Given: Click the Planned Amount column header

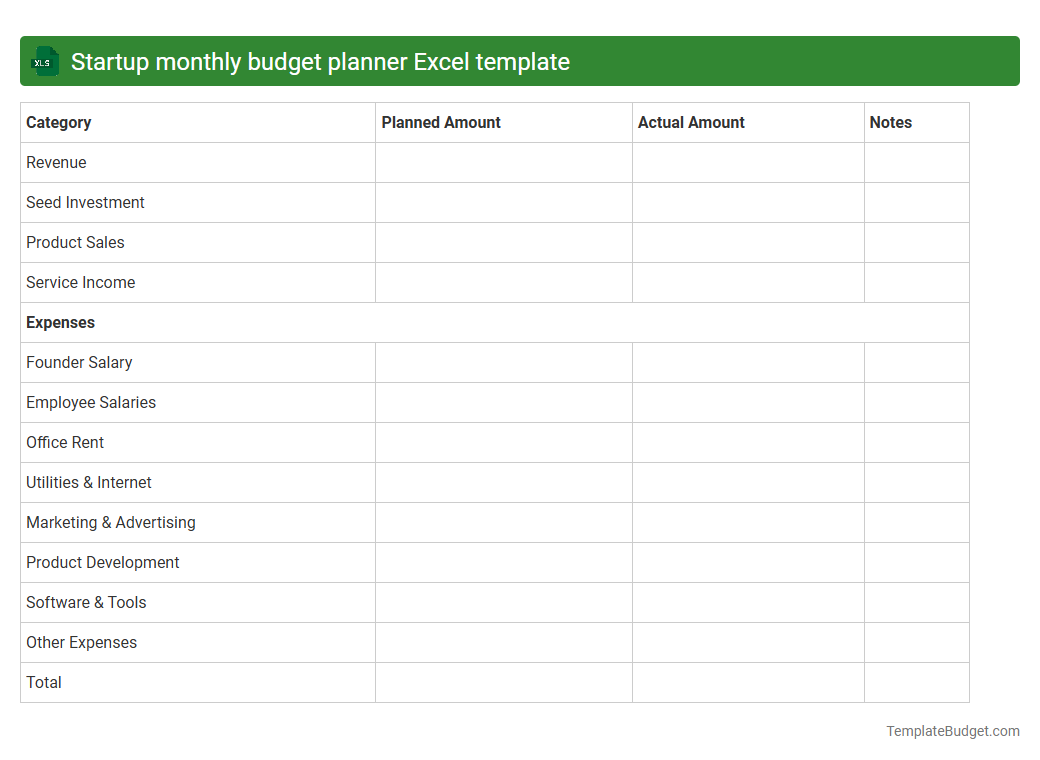Looking at the screenshot, I should click(441, 122).
